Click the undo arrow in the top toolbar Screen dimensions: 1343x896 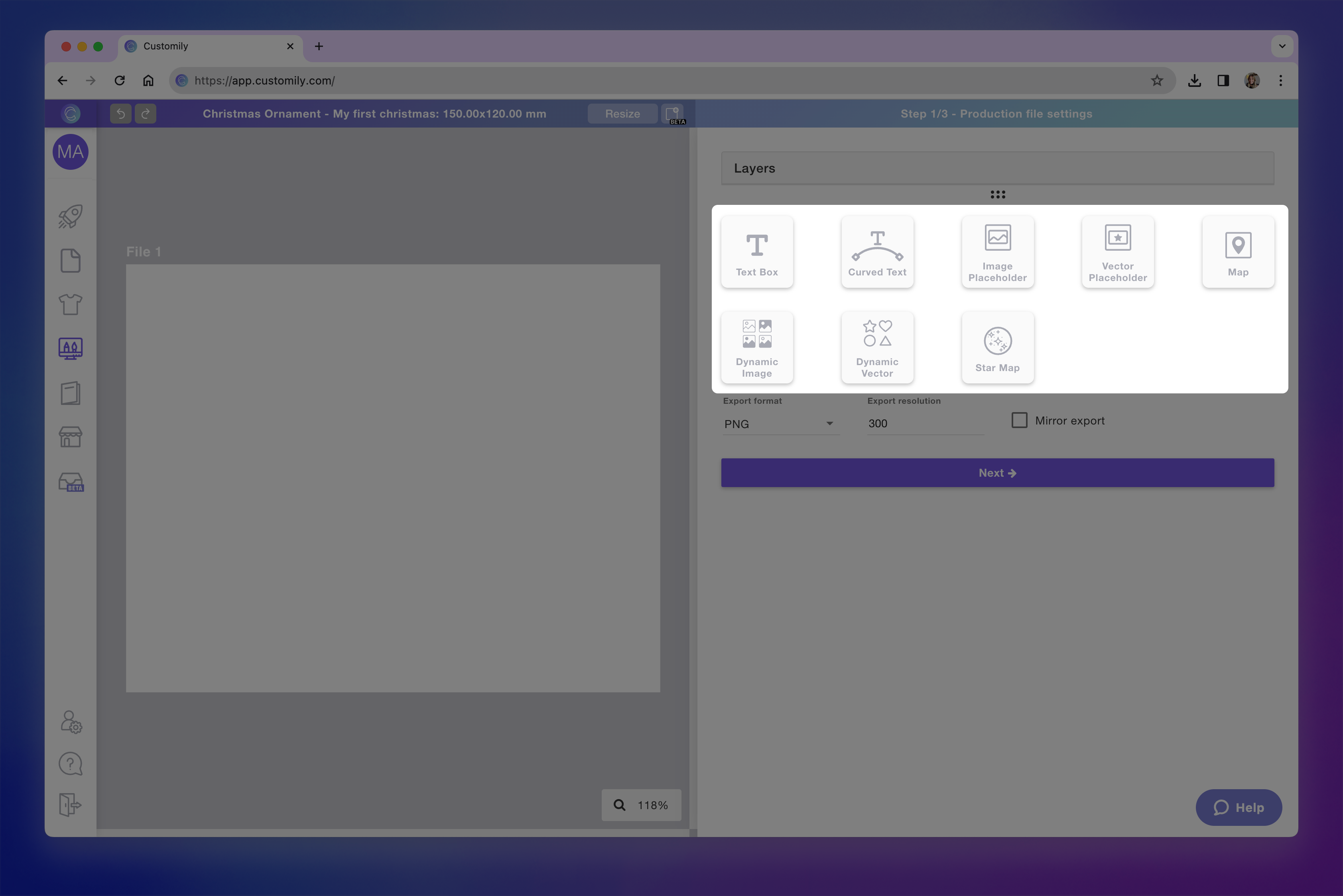pyautogui.click(x=120, y=113)
